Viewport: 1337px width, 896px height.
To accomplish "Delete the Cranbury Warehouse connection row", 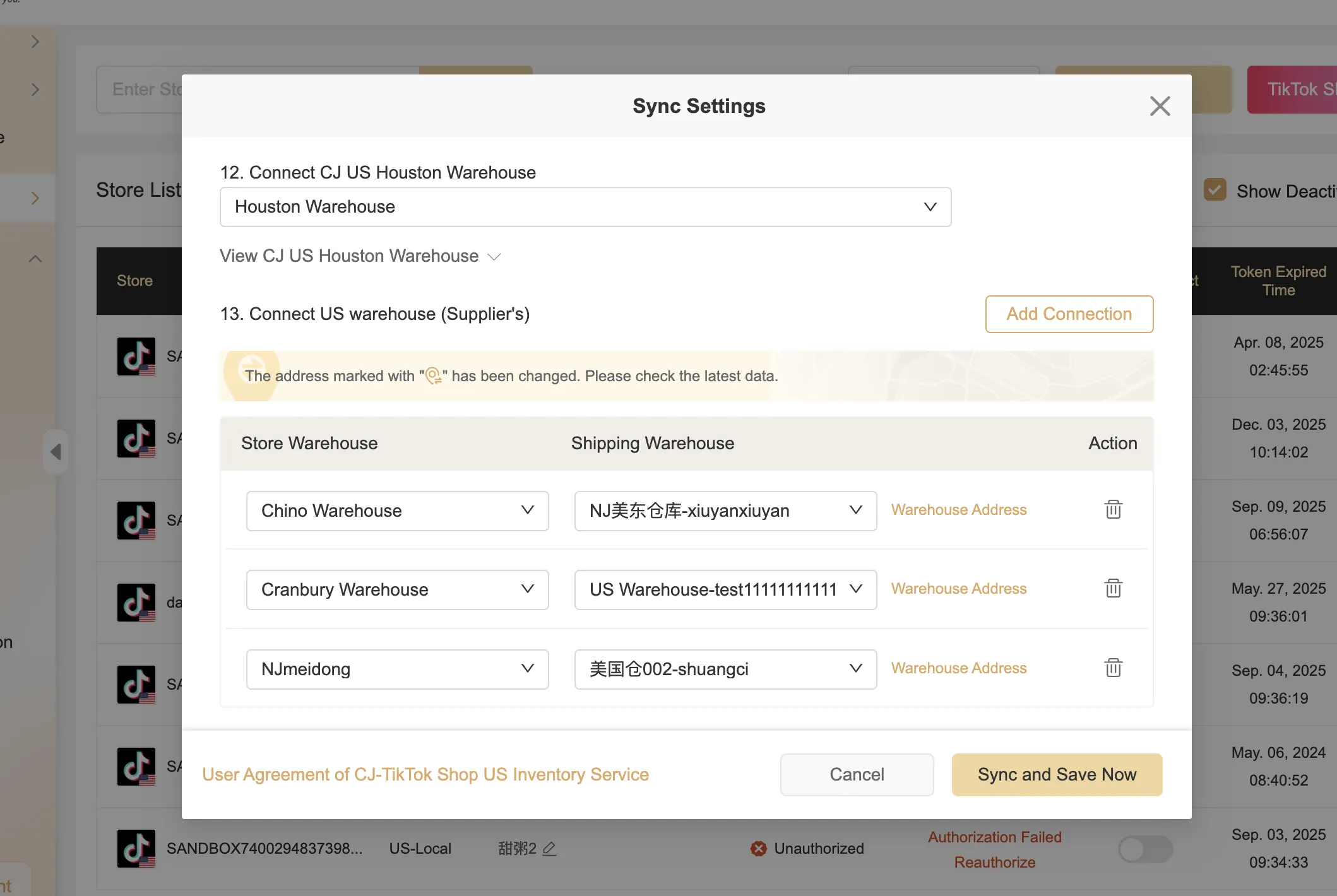I will [1113, 588].
